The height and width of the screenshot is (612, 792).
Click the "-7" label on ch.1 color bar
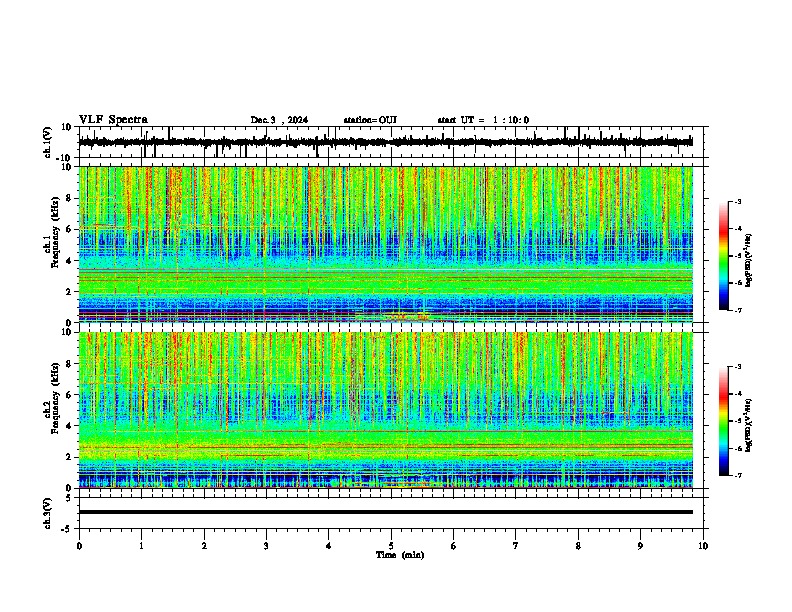click(738, 310)
